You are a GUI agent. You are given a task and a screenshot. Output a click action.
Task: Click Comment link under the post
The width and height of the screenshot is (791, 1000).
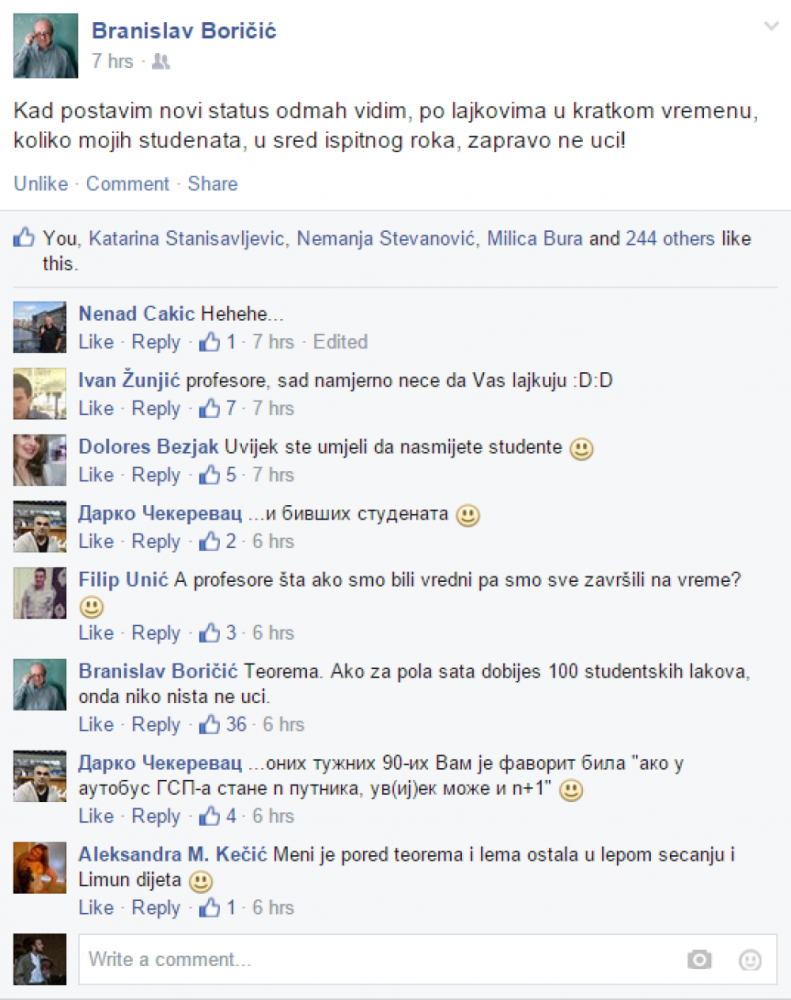[128, 184]
